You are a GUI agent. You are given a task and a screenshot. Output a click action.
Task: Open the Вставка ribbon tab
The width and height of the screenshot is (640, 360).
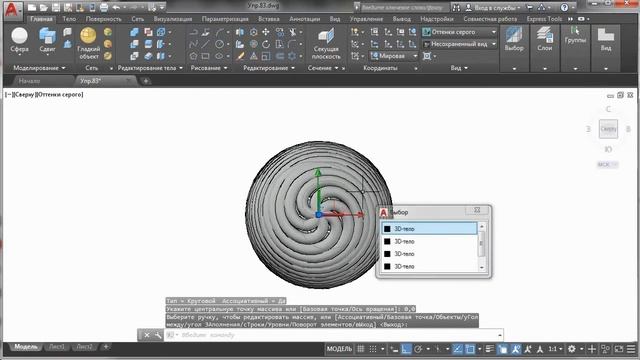pos(269,19)
